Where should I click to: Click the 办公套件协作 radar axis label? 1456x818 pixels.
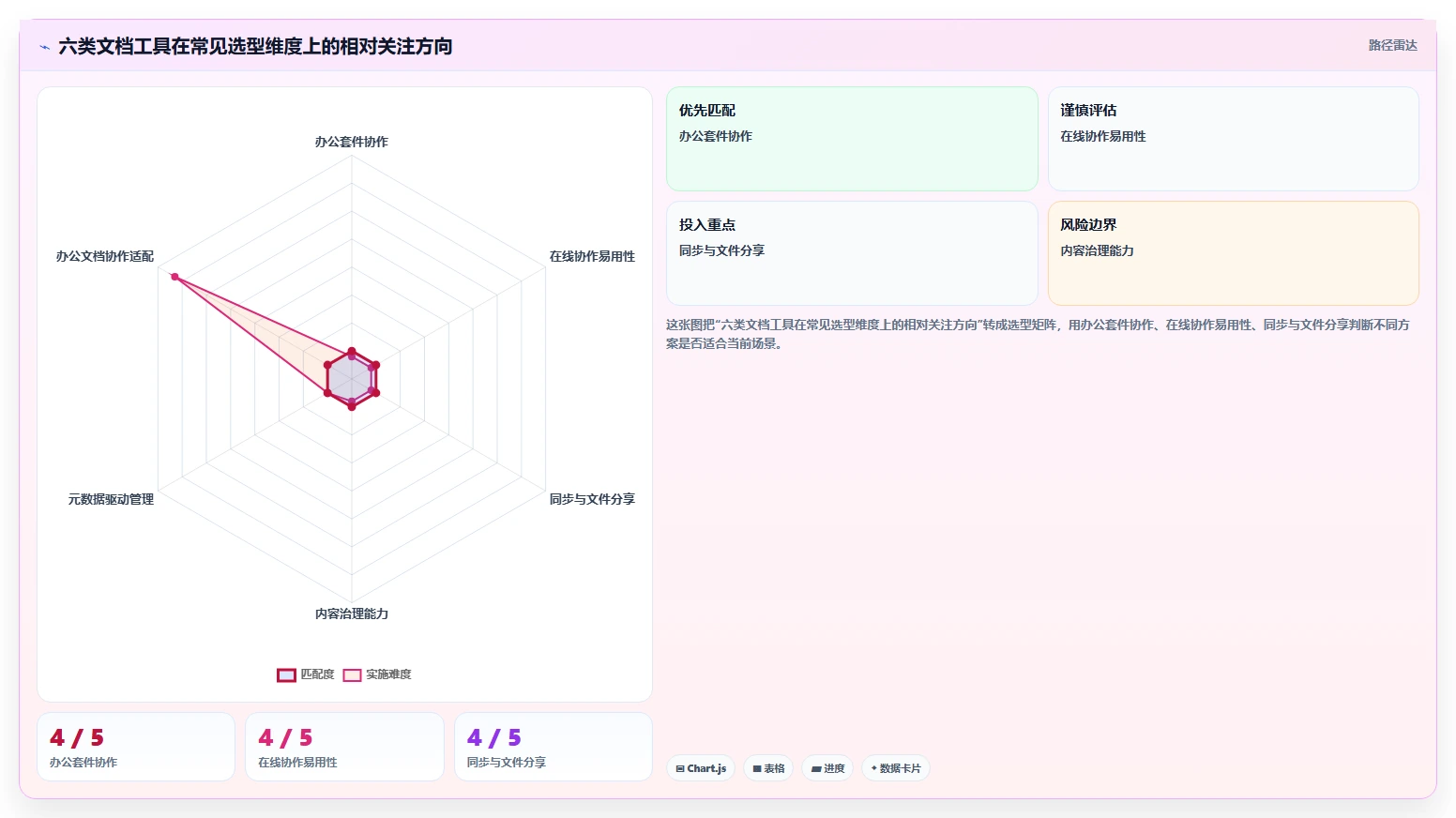(x=352, y=142)
